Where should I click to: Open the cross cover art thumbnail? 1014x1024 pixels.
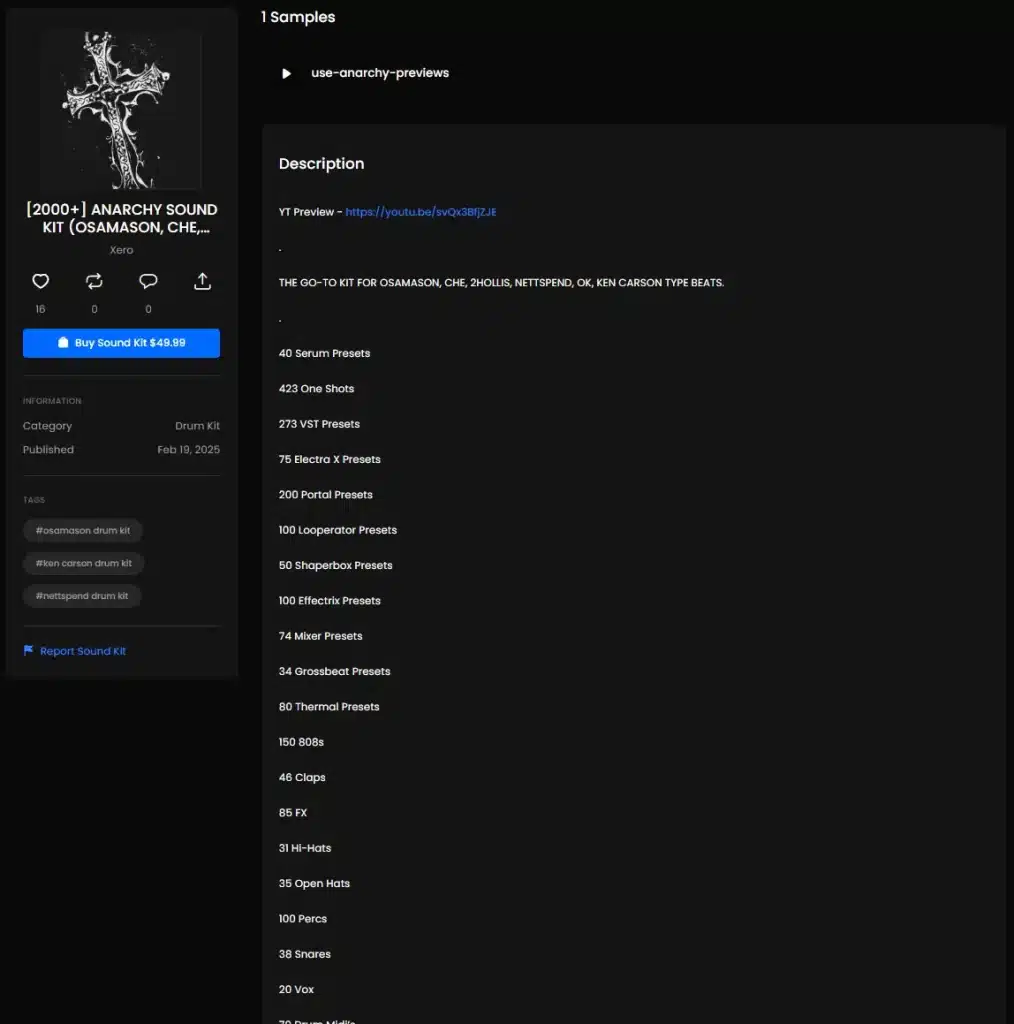click(x=121, y=109)
